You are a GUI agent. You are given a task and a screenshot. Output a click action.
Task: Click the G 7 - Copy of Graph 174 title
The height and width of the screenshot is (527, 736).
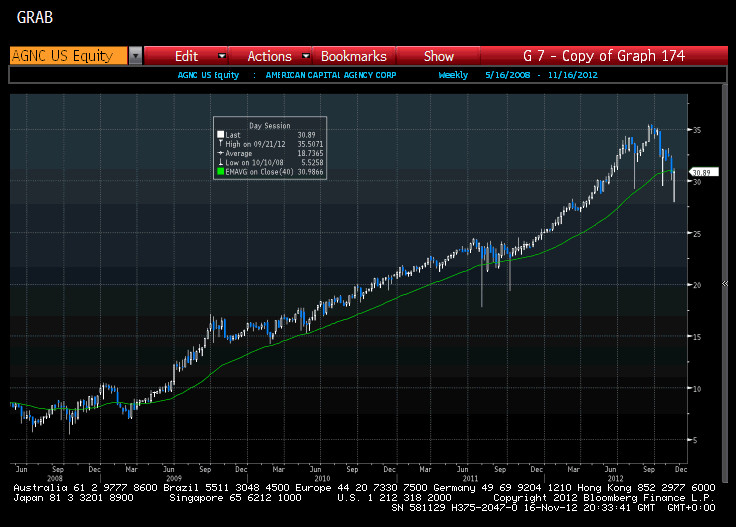pos(604,56)
